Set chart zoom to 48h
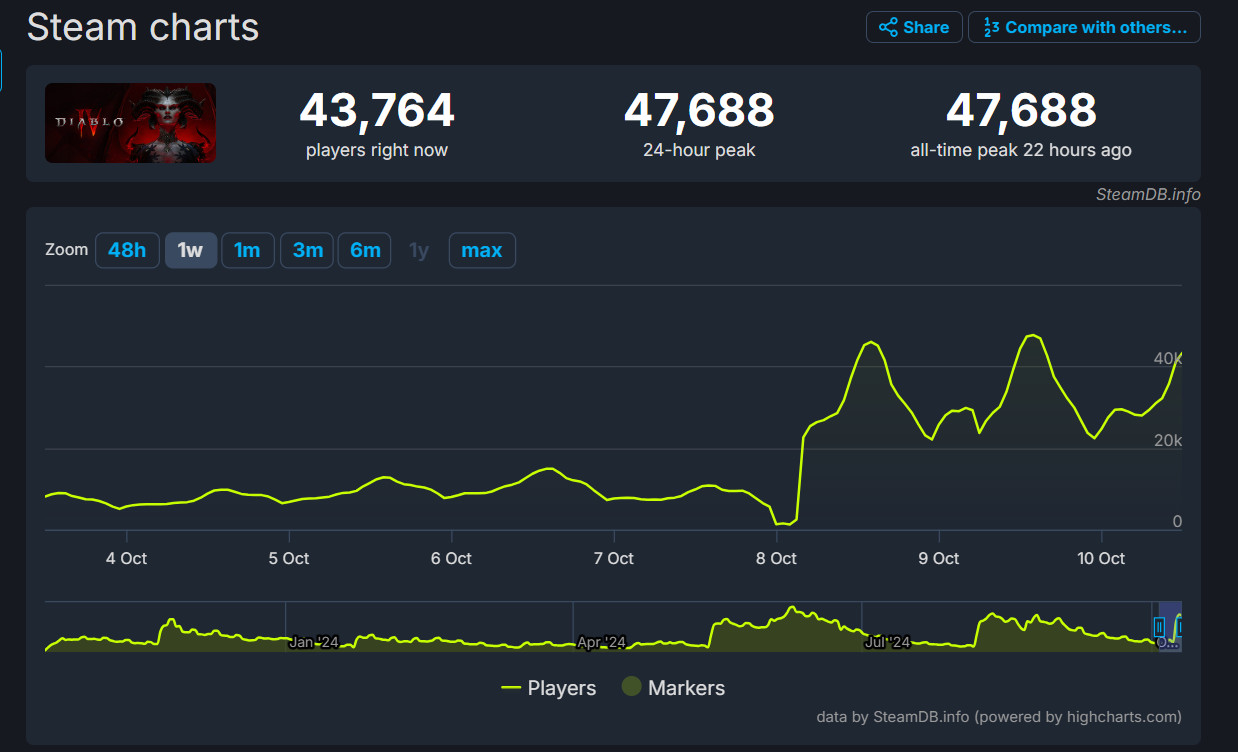This screenshot has width=1238, height=752. coord(127,250)
